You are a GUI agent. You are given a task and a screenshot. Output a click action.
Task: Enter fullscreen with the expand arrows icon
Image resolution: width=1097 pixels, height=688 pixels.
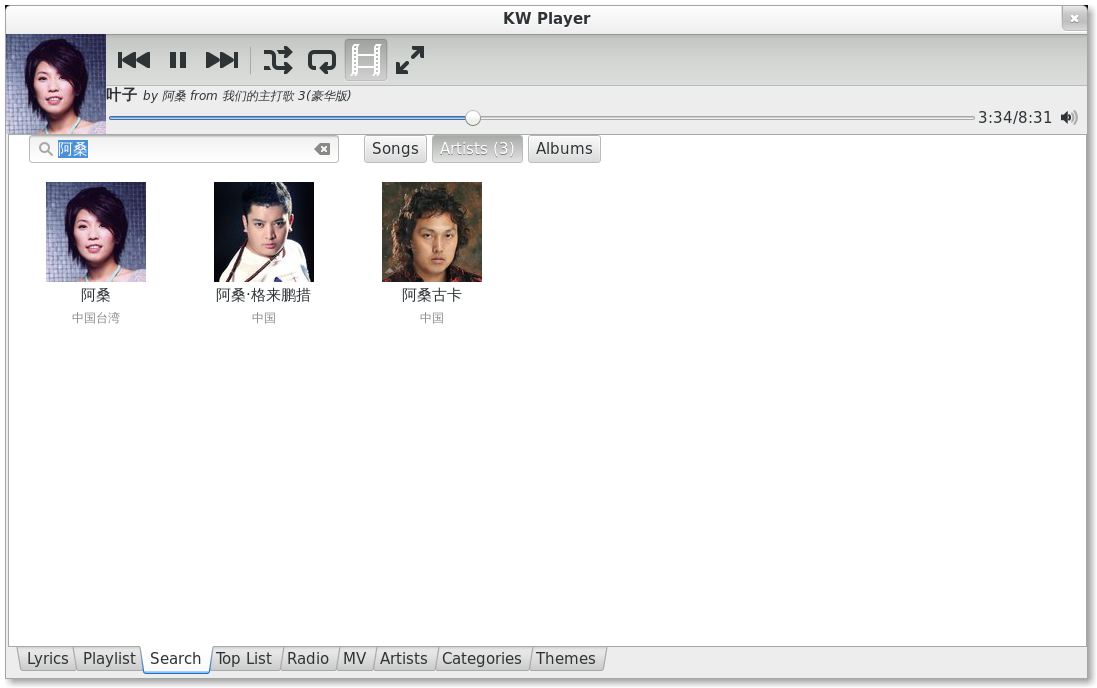pos(410,60)
